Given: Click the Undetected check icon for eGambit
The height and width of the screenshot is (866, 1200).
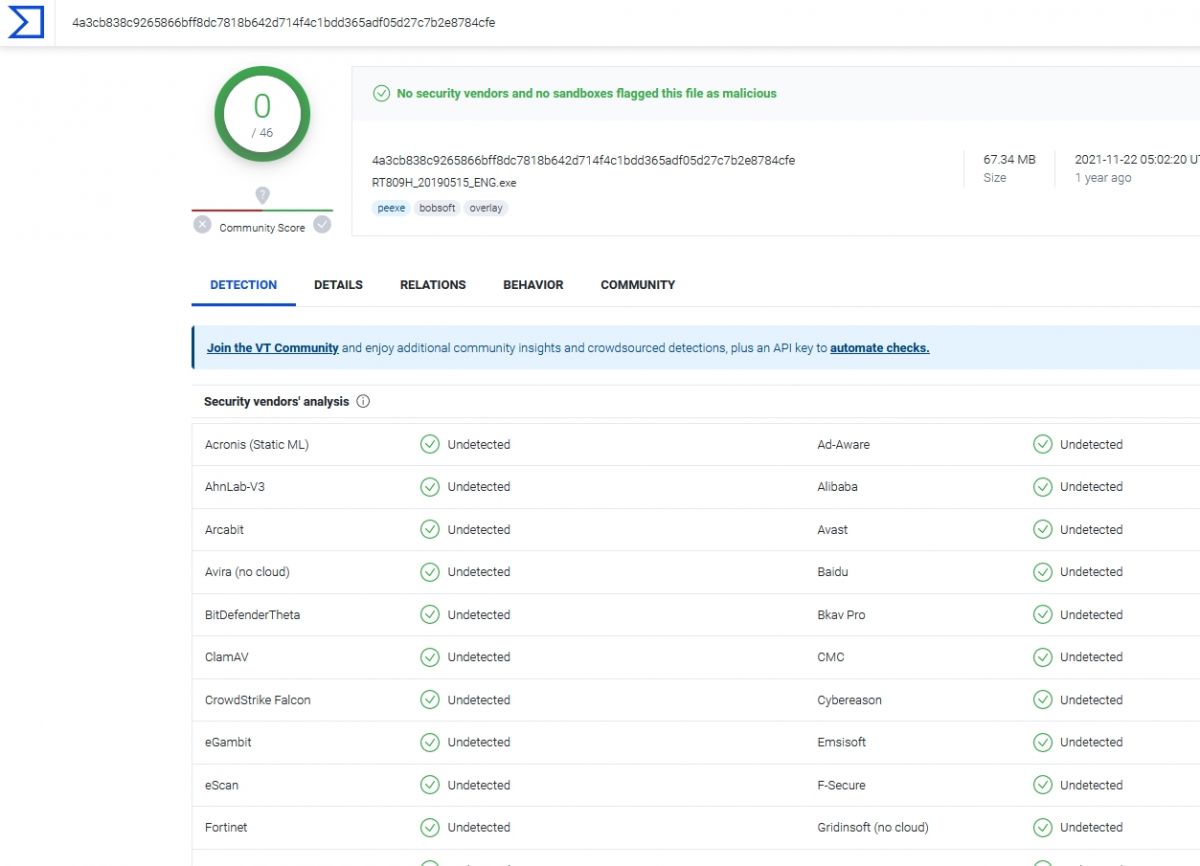Looking at the screenshot, I should coord(430,742).
